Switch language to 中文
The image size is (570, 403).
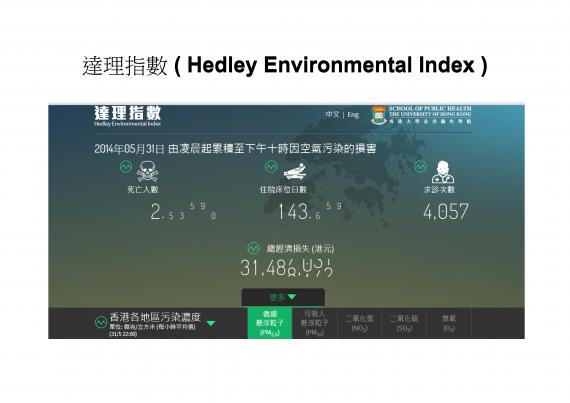pos(332,114)
